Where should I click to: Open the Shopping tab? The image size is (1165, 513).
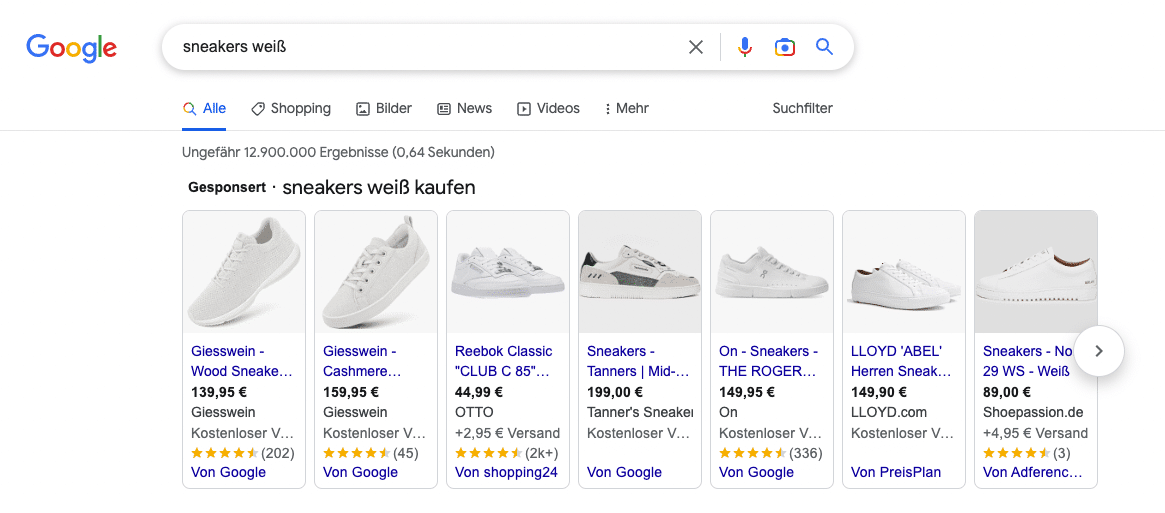pyautogui.click(x=290, y=108)
